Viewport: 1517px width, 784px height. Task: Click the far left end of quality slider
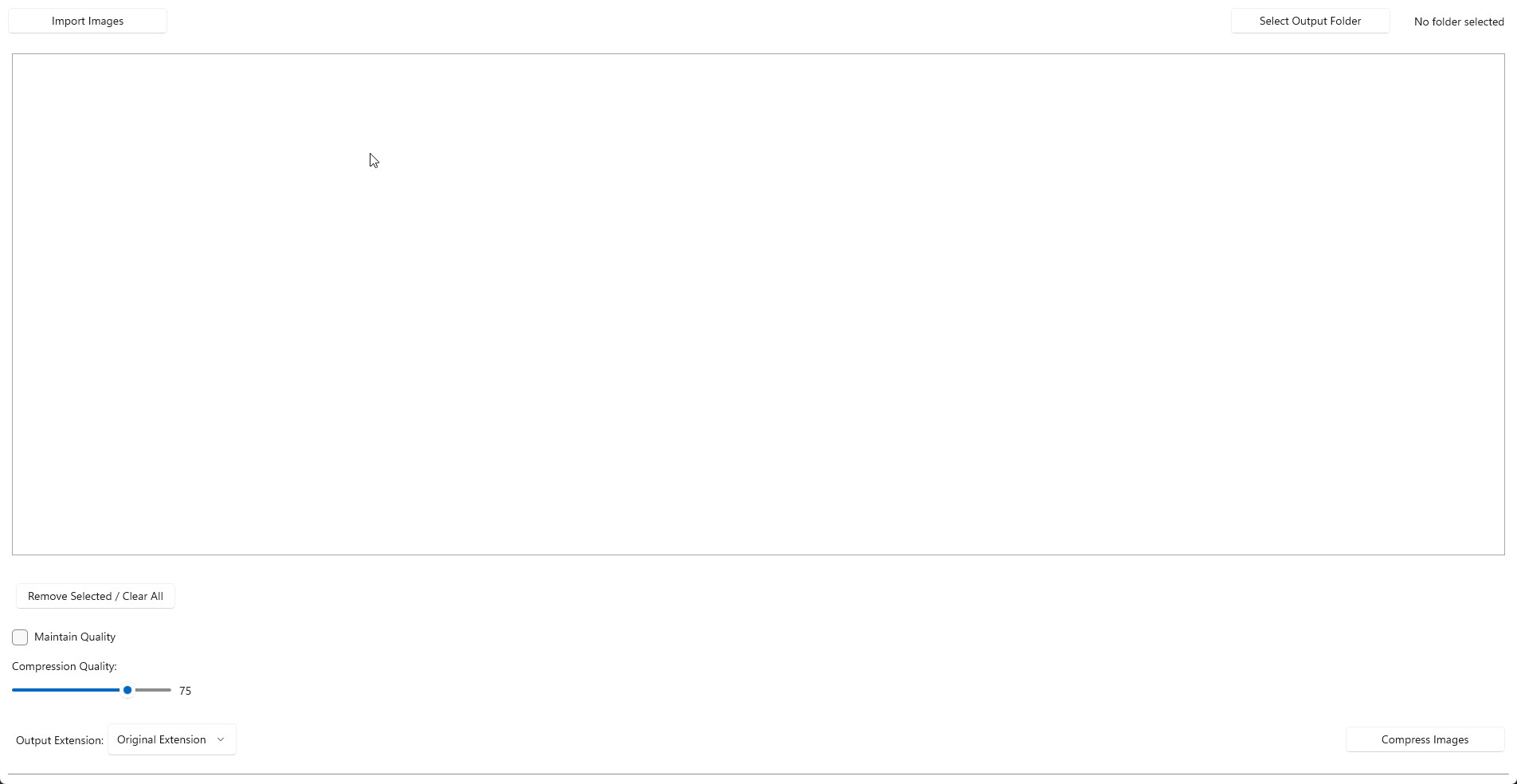(x=14, y=690)
